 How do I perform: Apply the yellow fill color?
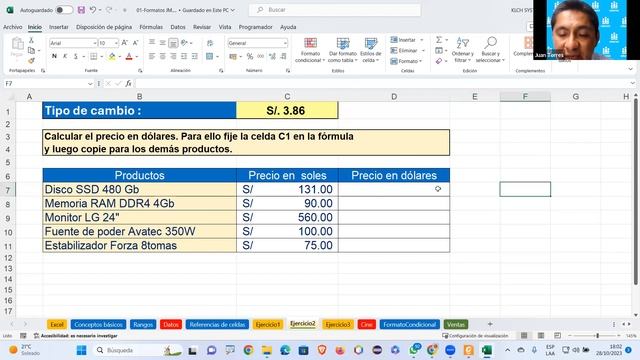112,56
